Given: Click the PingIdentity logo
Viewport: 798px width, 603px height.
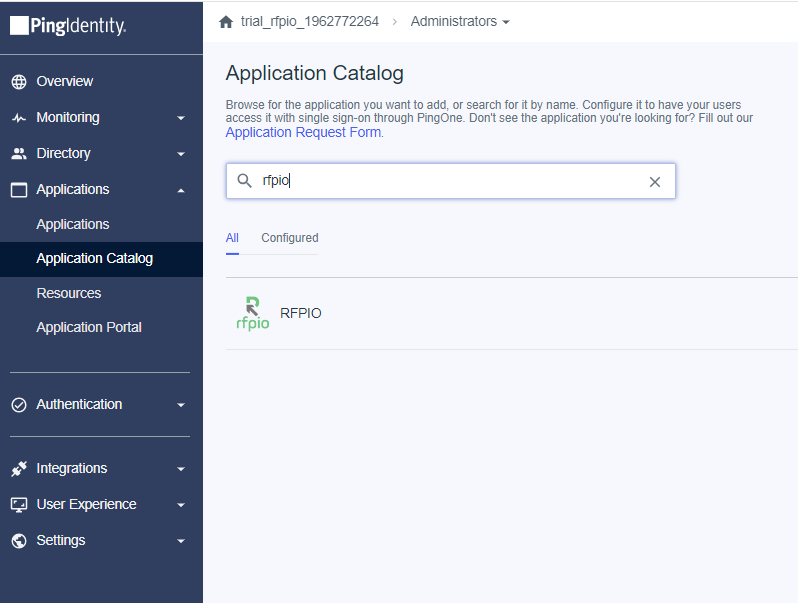Looking at the screenshot, I should click(68, 26).
